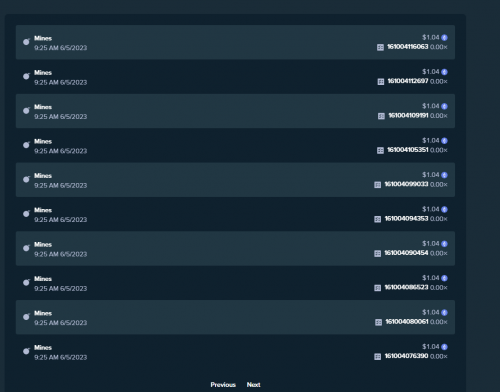This screenshot has height=392, width=500.
Task: Click the Mines label in bet 161004105351 row
Action: pyautogui.click(x=43, y=141)
